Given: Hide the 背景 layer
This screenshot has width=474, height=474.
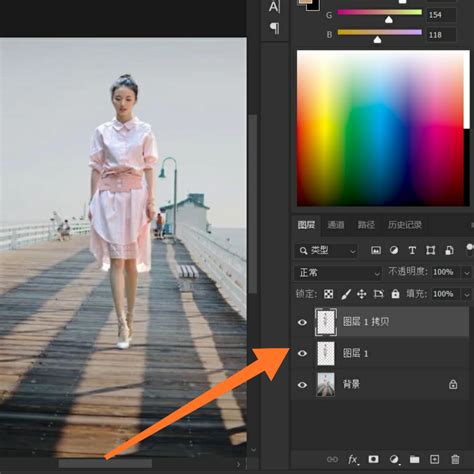Looking at the screenshot, I should [x=302, y=385].
